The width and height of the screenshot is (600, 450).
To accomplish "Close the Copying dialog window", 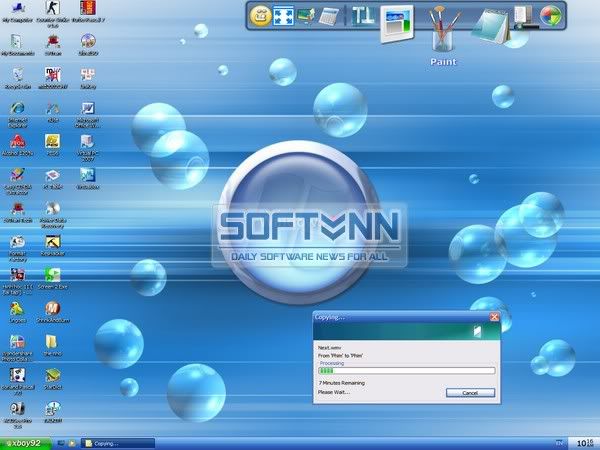I will (x=494, y=317).
